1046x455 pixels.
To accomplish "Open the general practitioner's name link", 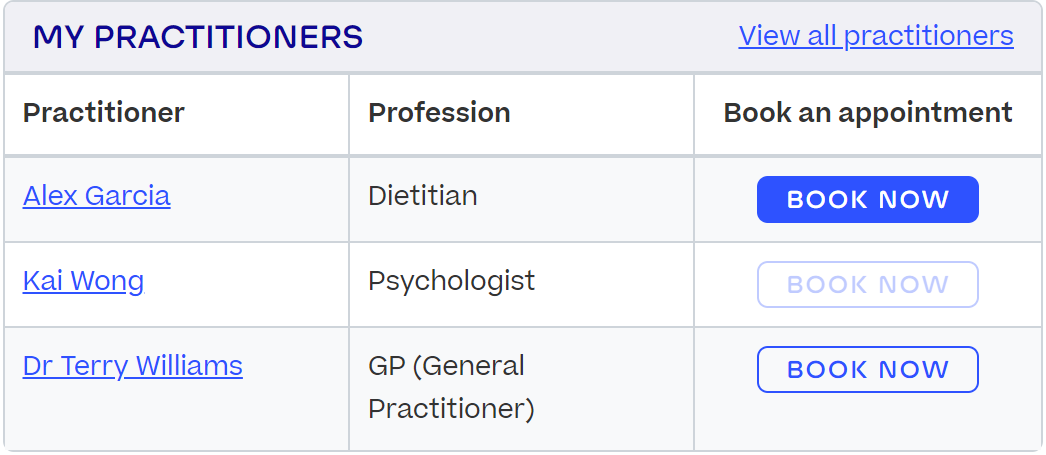I will pos(132,366).
